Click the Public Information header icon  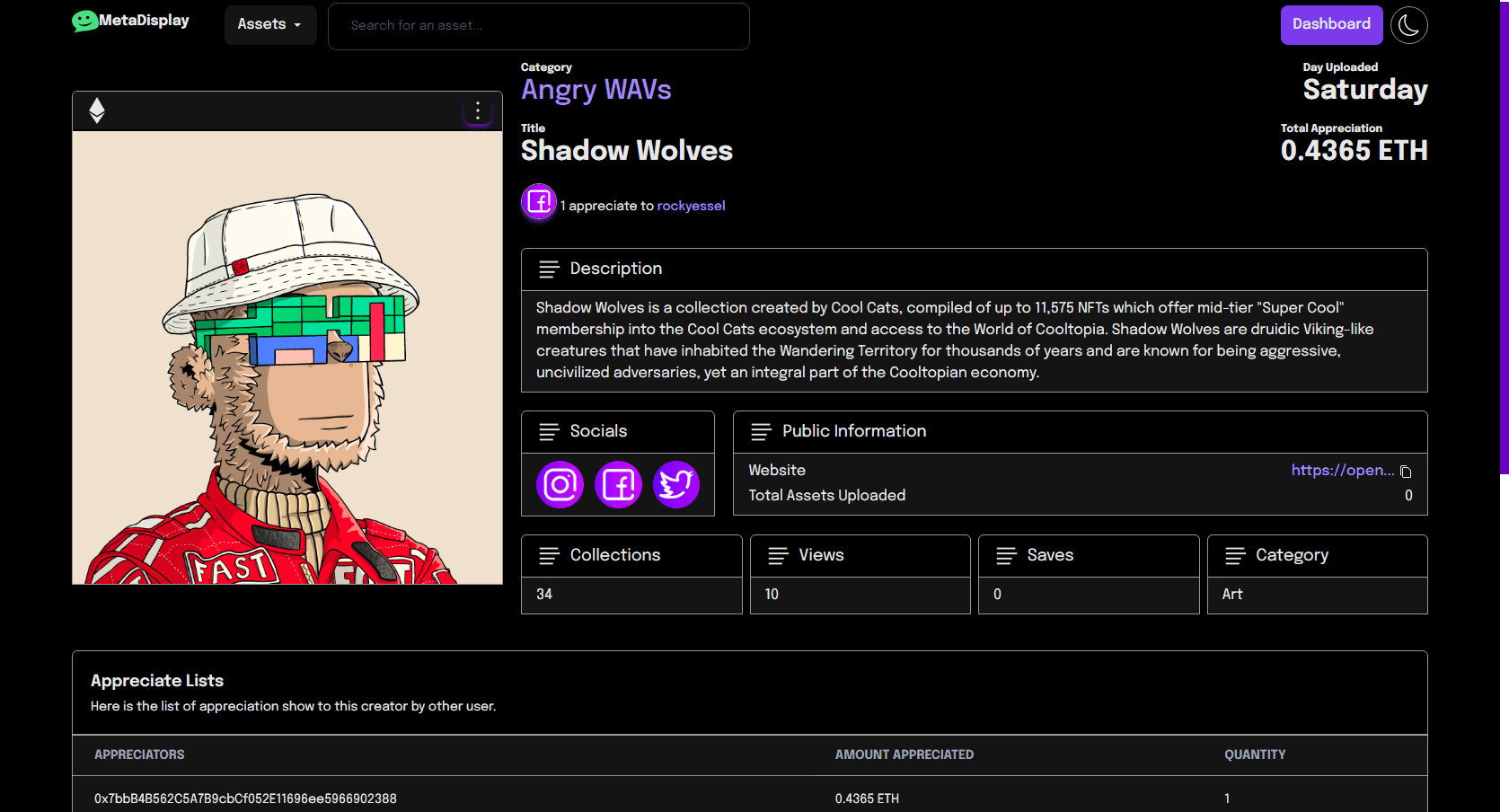[x=761, y=432]
